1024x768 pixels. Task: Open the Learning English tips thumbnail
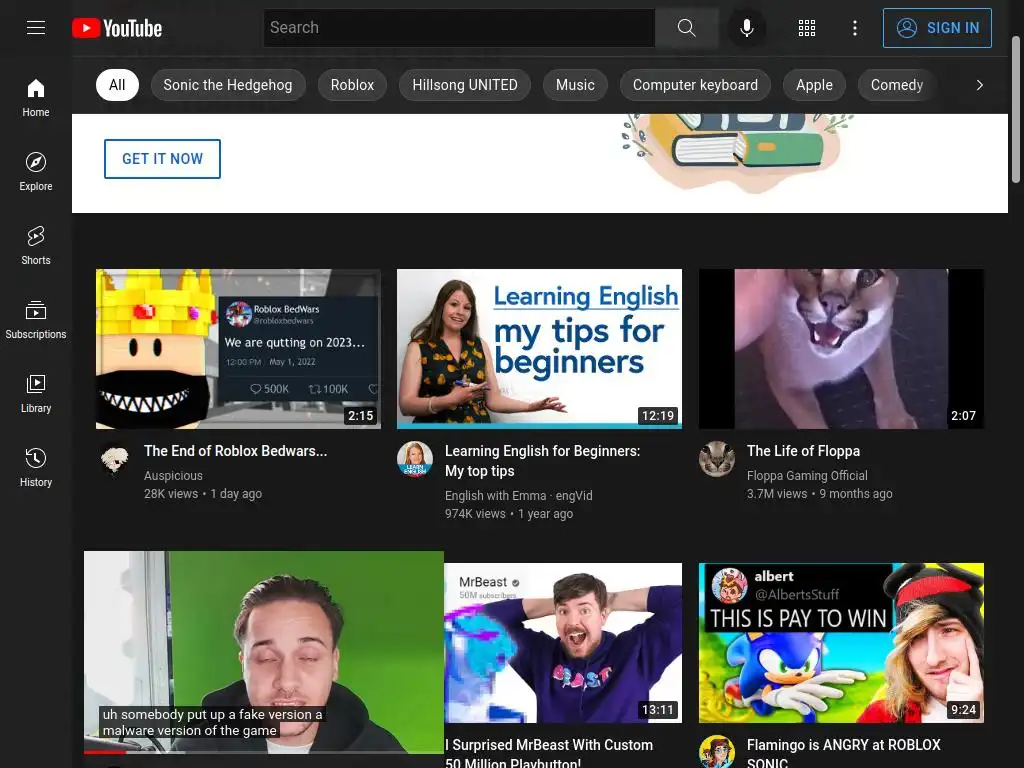(539, 349)
